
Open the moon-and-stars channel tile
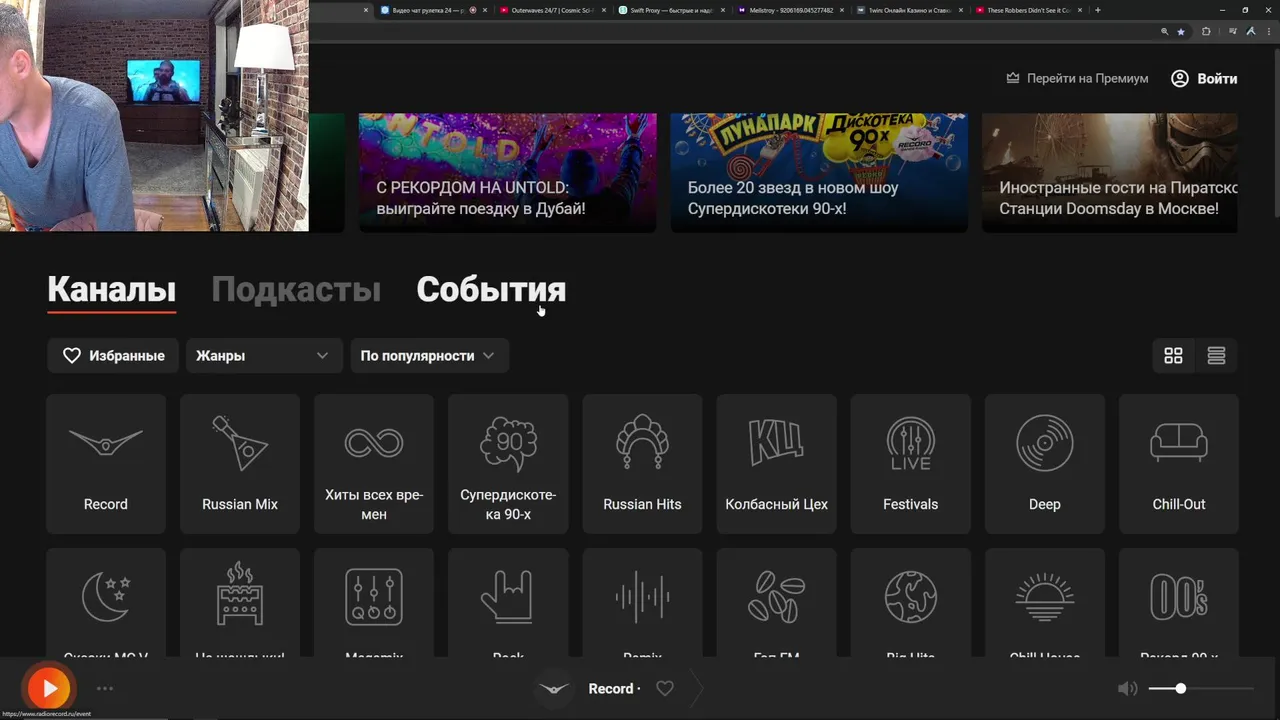point(106,602)
